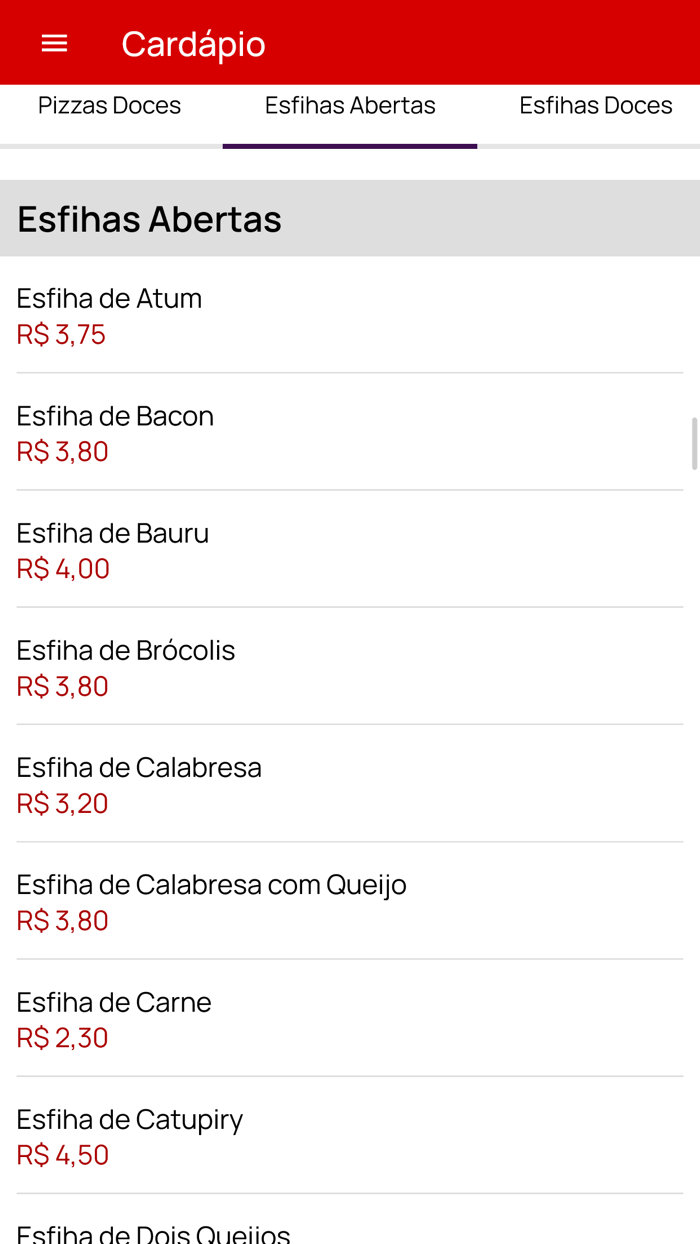Open the Esfiha de Bauru menu entry

coord(112,532)
